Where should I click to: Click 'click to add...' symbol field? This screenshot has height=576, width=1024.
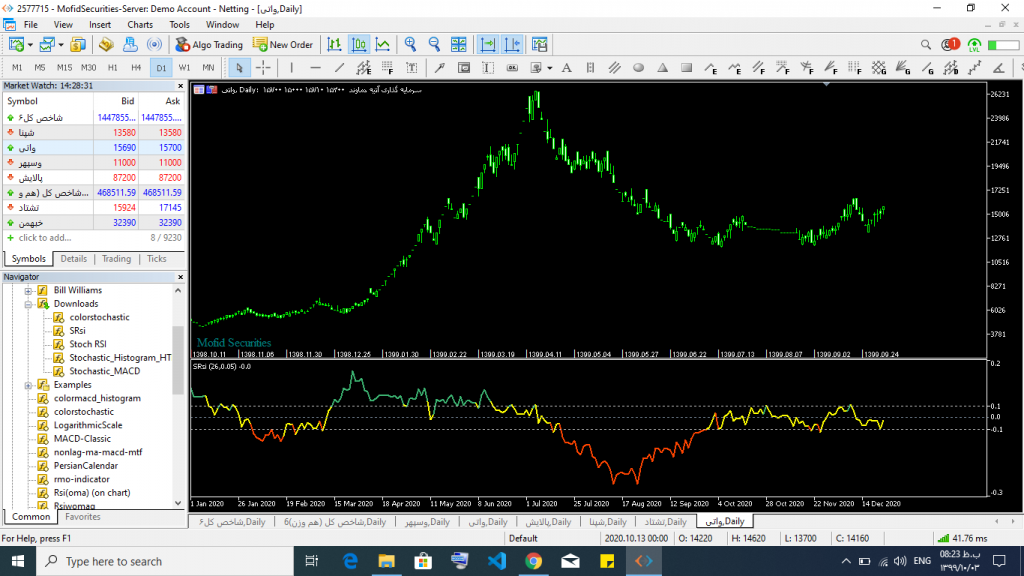tap(44, 238)
